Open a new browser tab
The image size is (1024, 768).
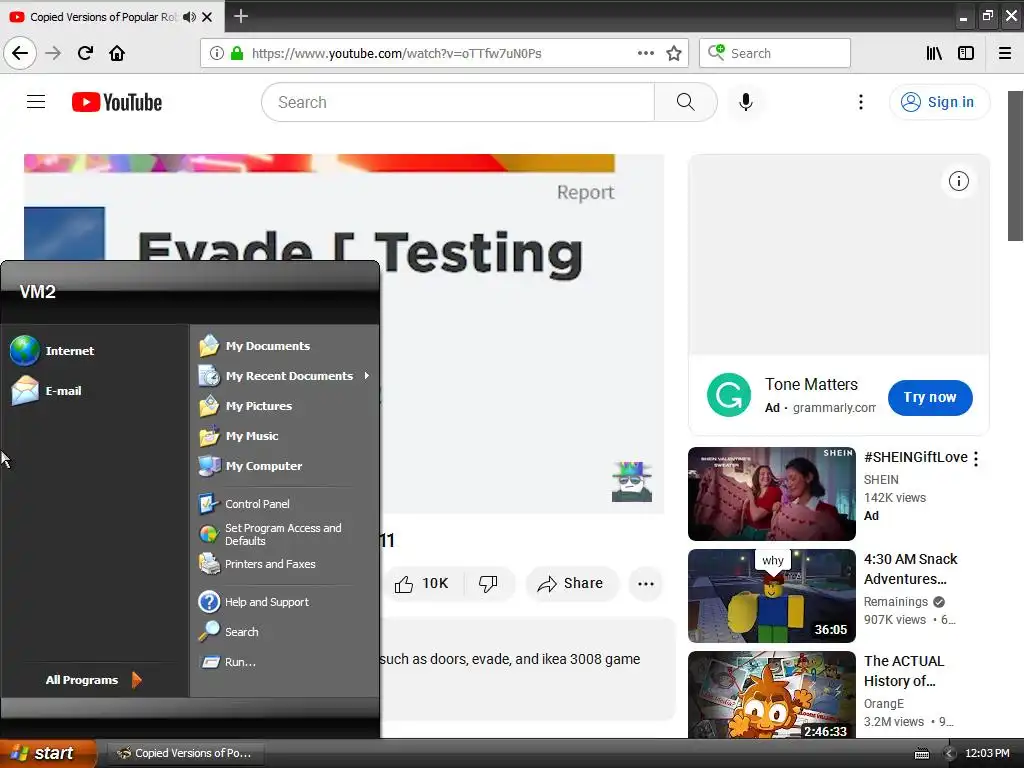pyautogui.click(x=241, y=16)
